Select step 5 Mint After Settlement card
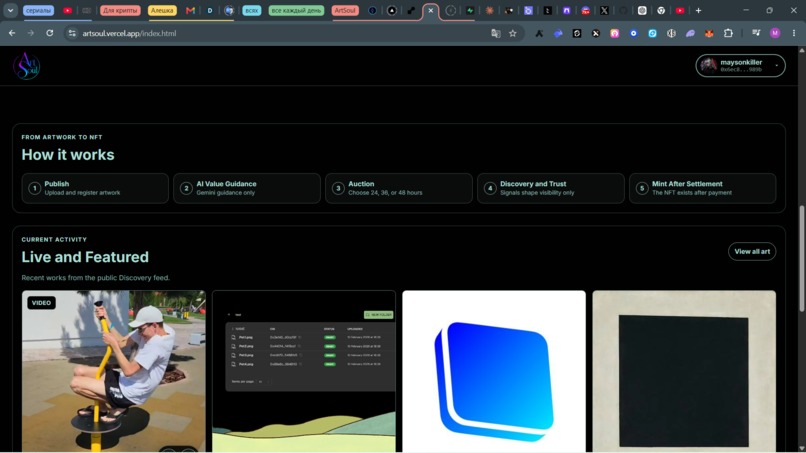The height and width of the screenshot is (453, 806). coord(703,188)
